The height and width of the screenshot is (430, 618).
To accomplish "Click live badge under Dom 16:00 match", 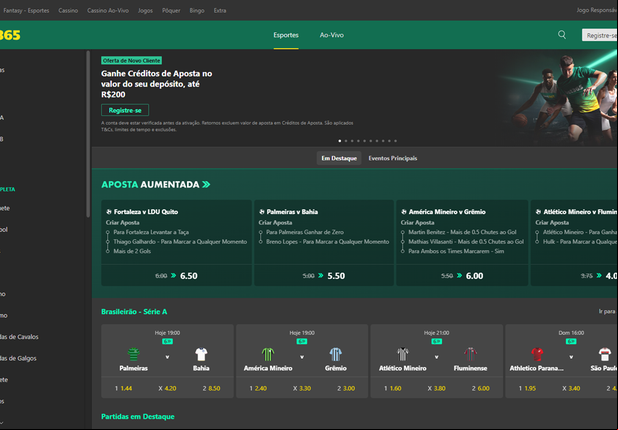I will 571,341.
